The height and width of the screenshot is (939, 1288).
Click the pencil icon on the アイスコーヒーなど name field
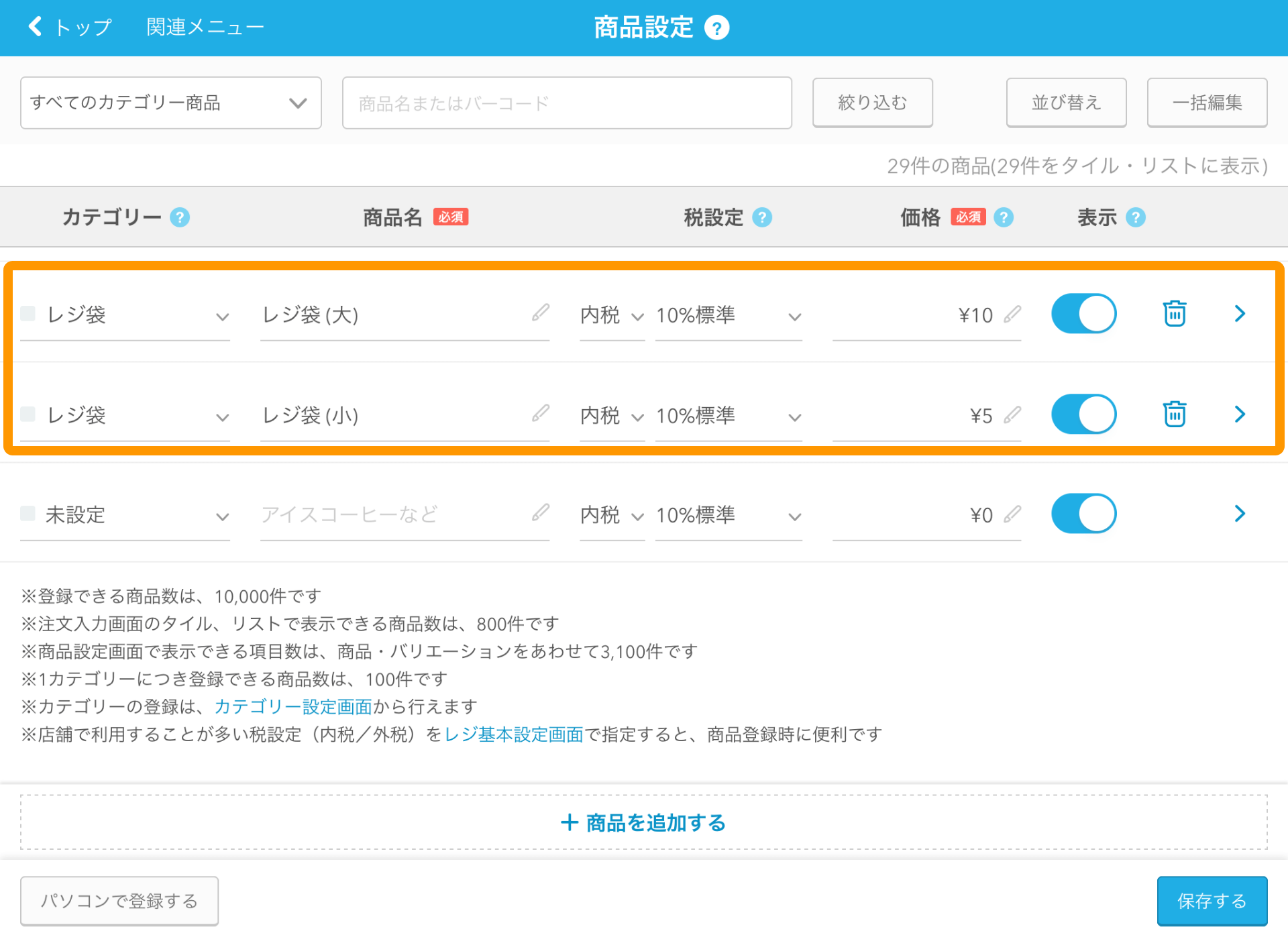coord(541,513)
